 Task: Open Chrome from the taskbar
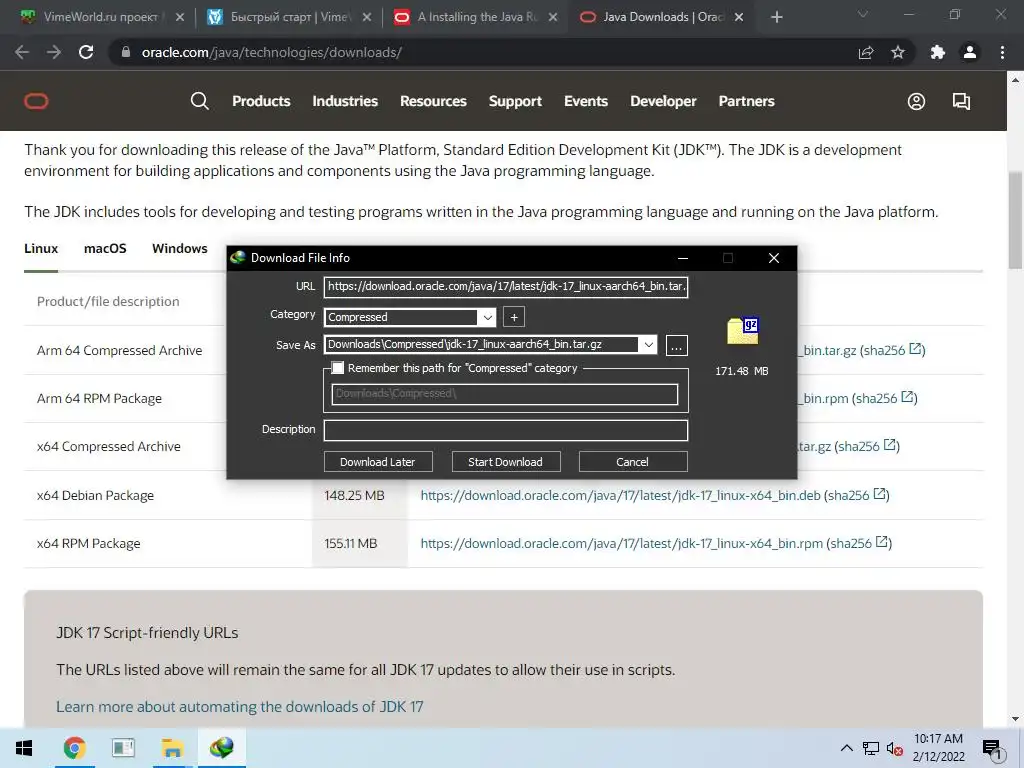click(74, 748)
